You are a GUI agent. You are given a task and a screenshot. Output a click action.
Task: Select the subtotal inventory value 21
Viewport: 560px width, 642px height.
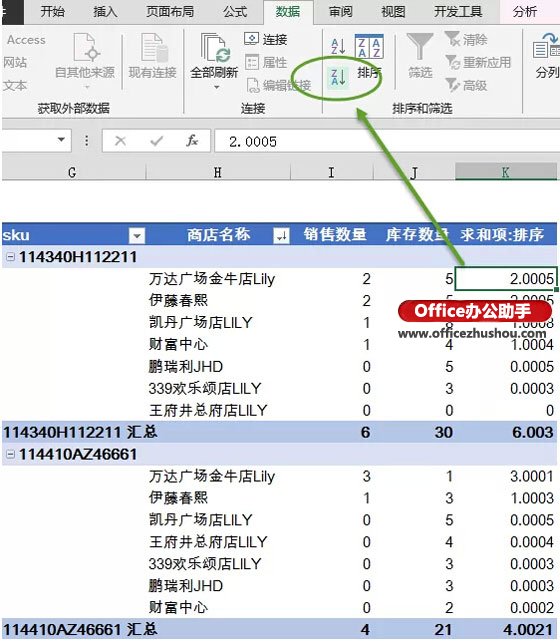pyautogui.click(x=444, y=629)
